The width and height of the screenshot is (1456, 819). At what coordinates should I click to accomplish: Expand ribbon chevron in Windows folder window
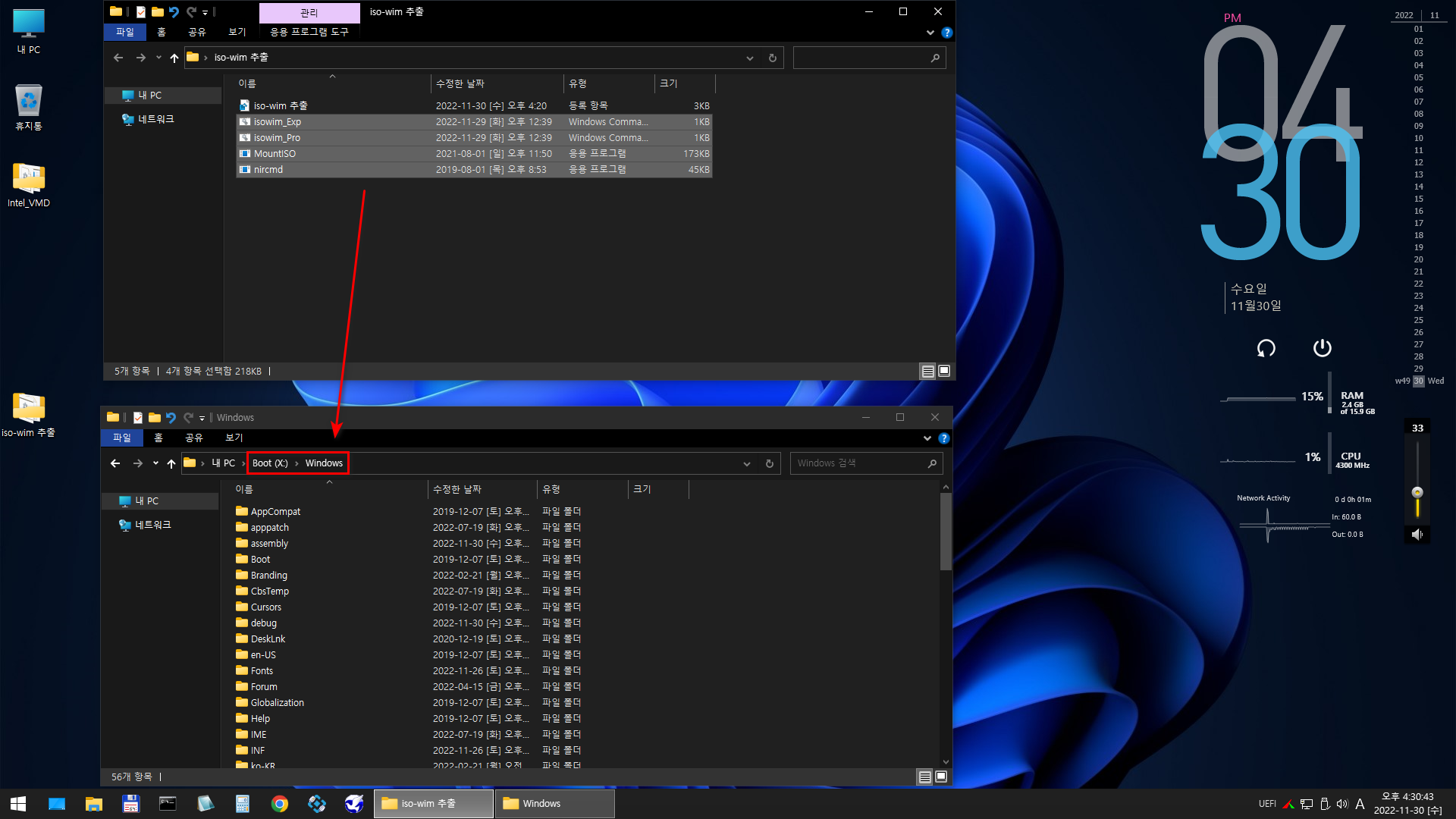point(927,438)
